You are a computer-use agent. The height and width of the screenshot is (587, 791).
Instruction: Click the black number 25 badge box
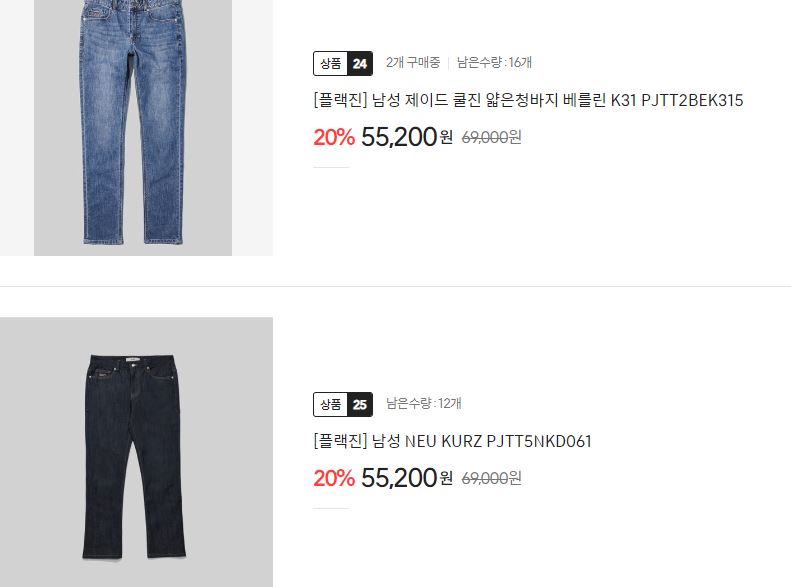tap(360, 404)
